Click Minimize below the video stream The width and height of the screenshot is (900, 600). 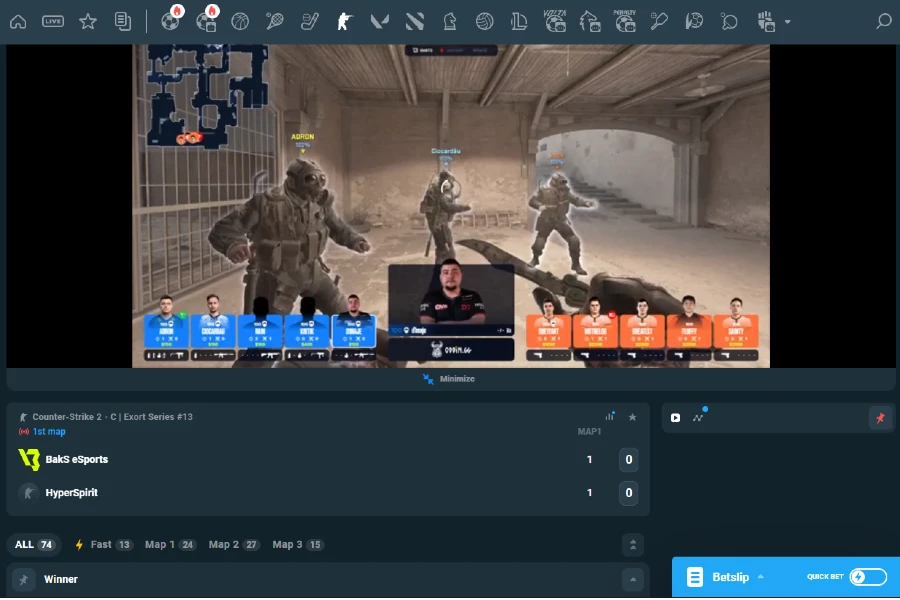450,379
